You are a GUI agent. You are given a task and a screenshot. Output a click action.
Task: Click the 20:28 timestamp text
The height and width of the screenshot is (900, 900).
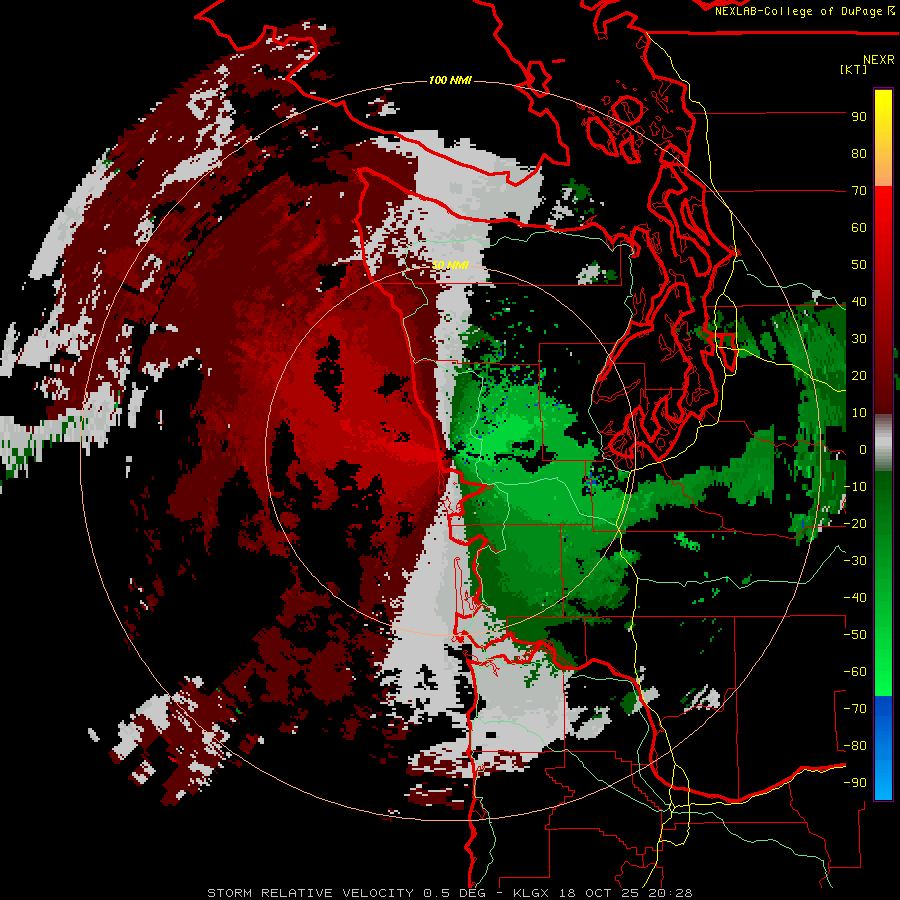[671, 893]
